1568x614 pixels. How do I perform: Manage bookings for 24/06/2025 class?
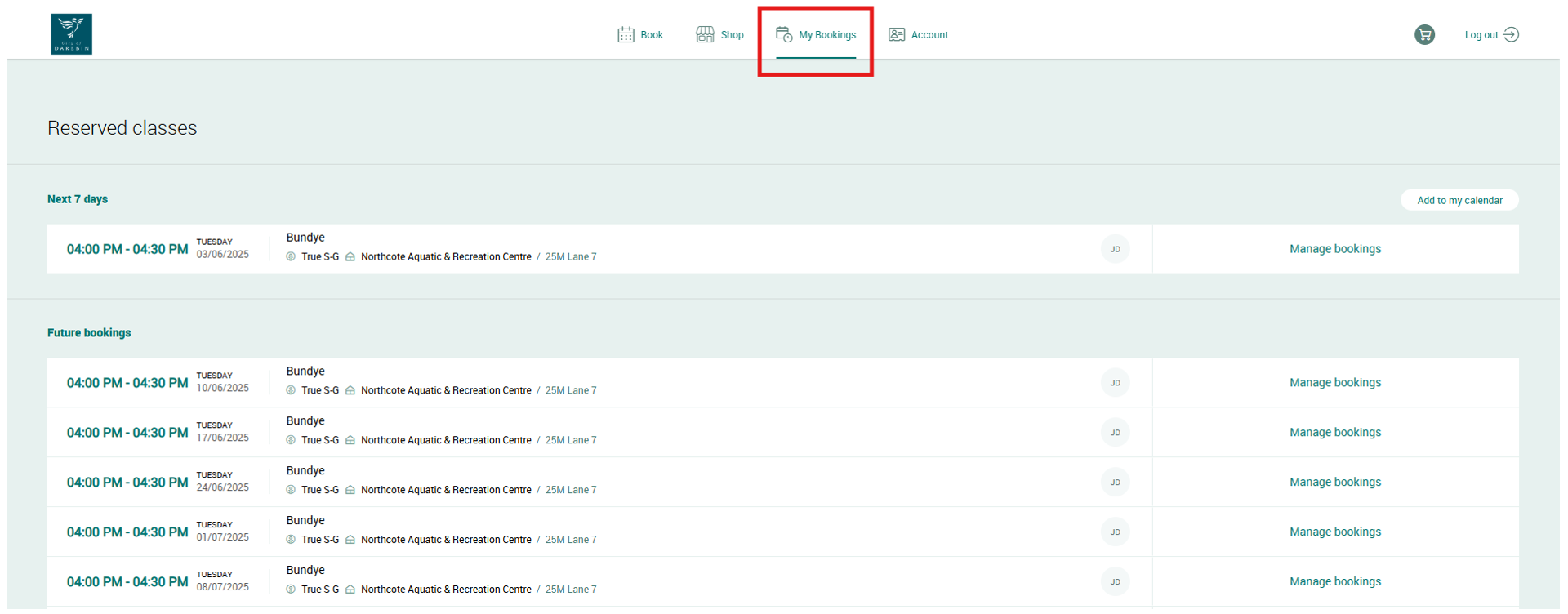tap(1335, 483)
